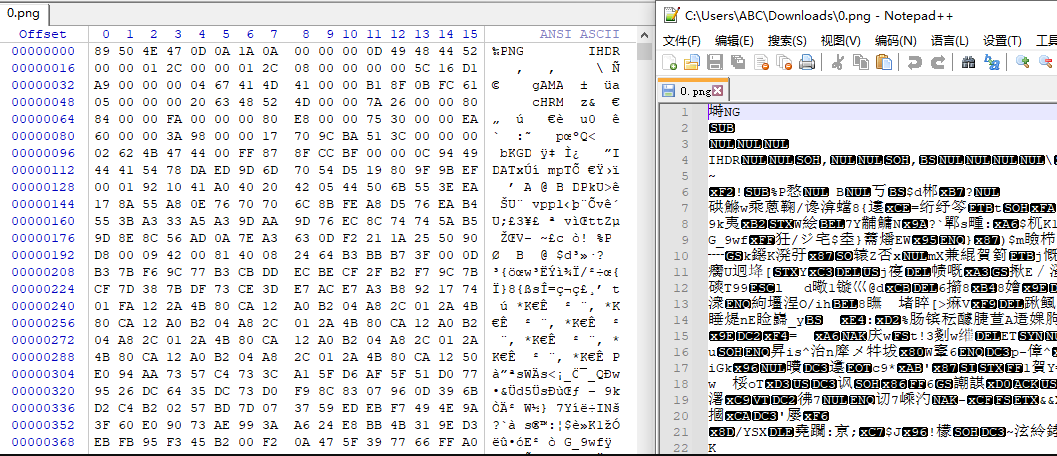Click the Cut scissors icon
Image resolution: width=1057 pixels, height=456 pixels.
pos(837,63)
